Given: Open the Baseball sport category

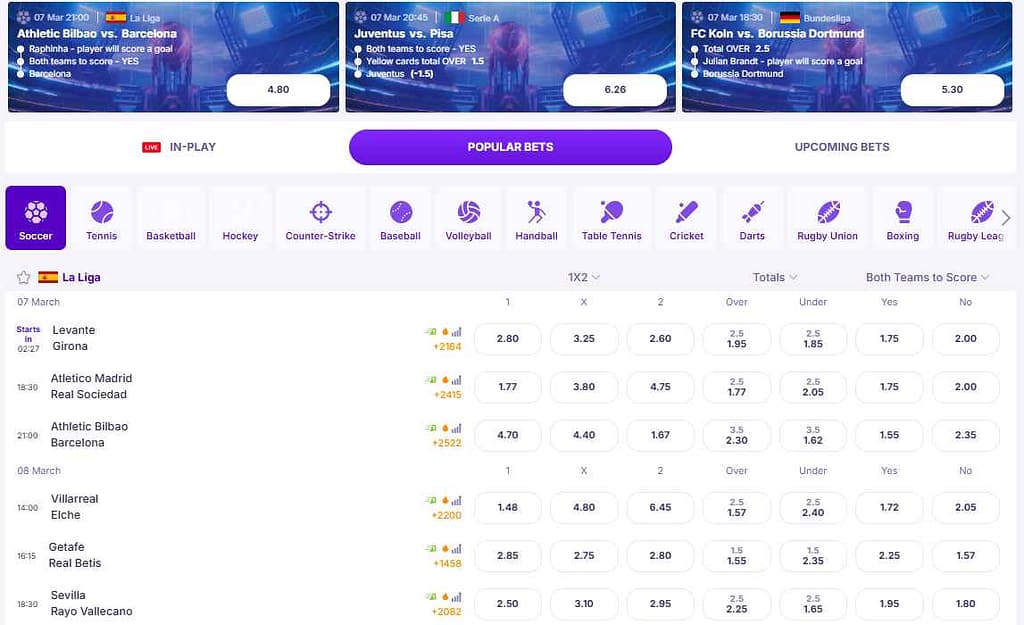Looking at the screenshot, I should [400, 218].
